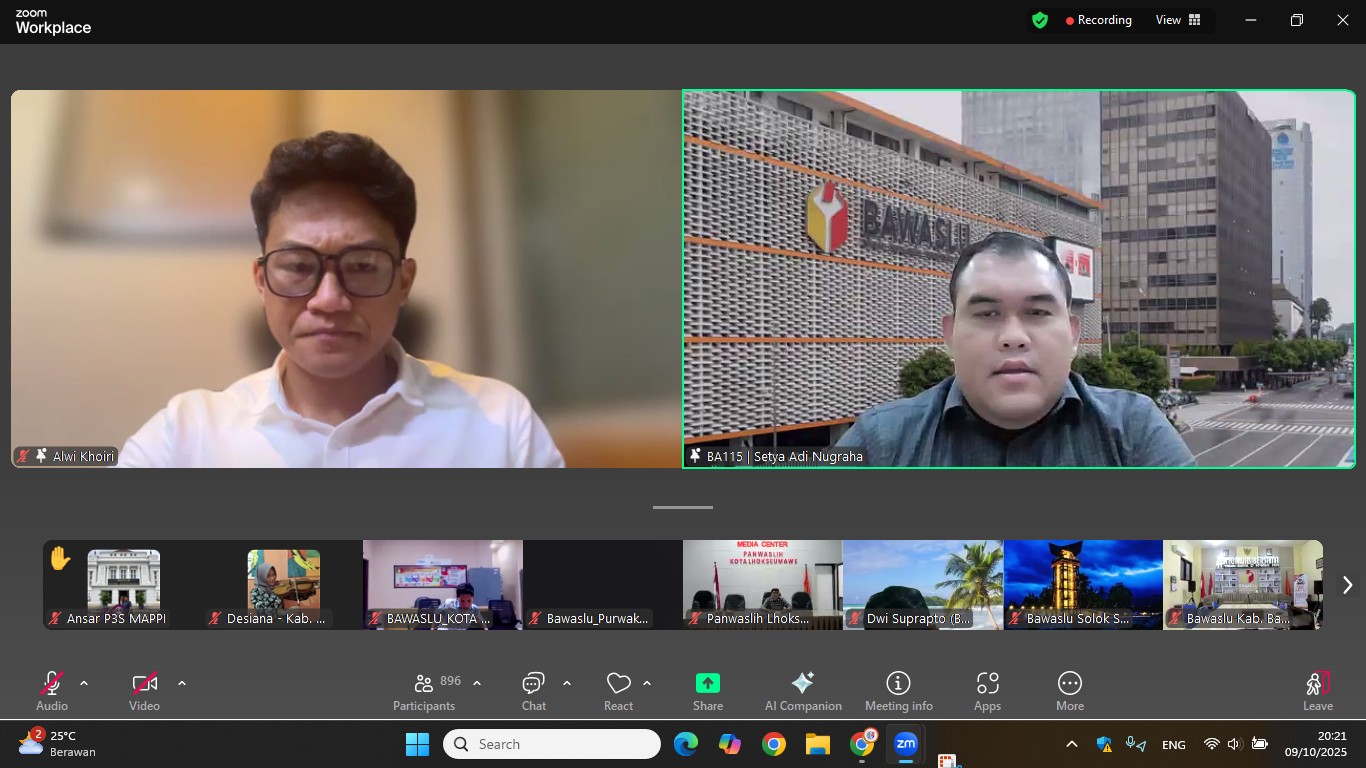Open the Chat panel
1366x768 pixels.
click(x=533, y=691)
